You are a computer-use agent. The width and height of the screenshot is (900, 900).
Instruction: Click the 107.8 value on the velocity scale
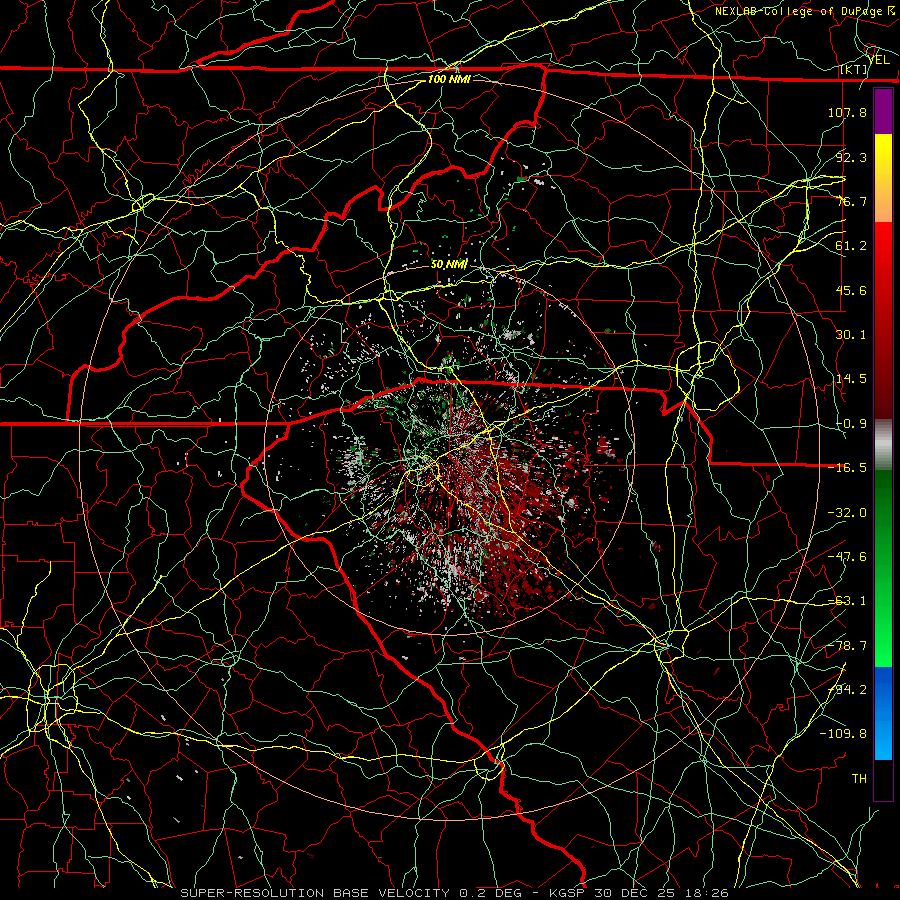847,112
